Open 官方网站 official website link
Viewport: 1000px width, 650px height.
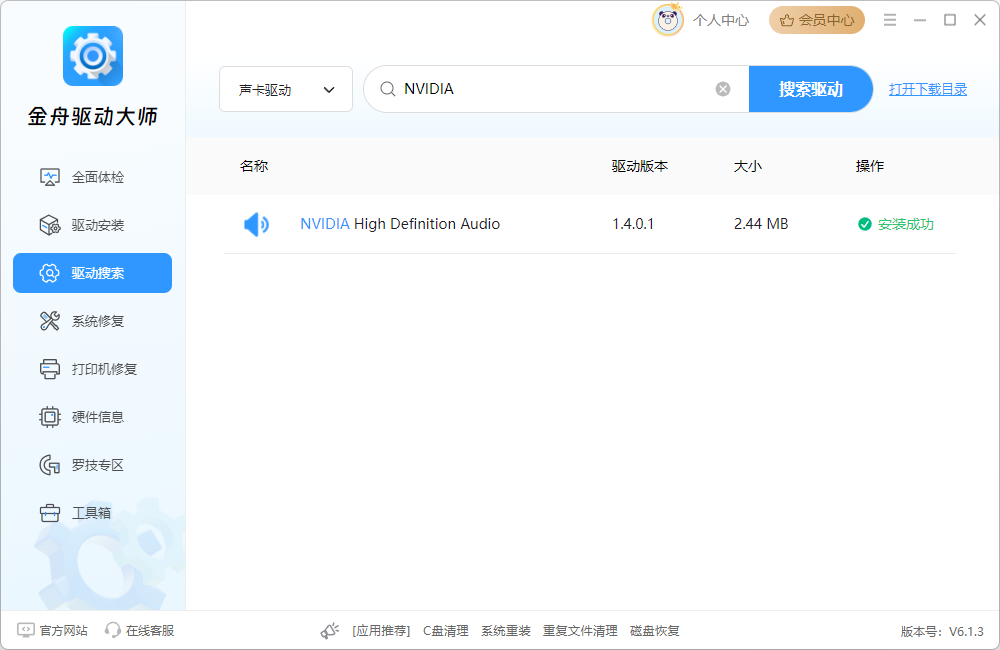click(x=52, y=630)
